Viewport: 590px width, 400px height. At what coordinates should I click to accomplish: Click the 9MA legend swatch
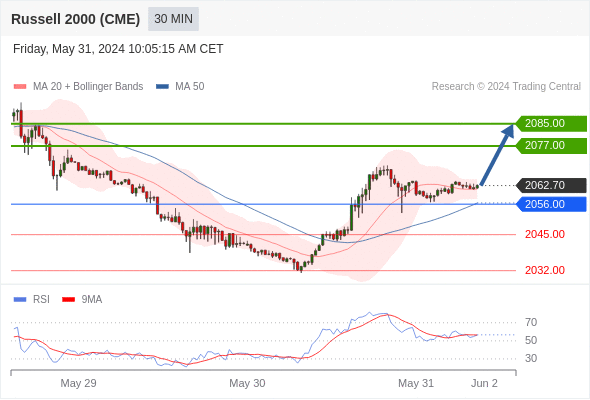tap(68, 300)
